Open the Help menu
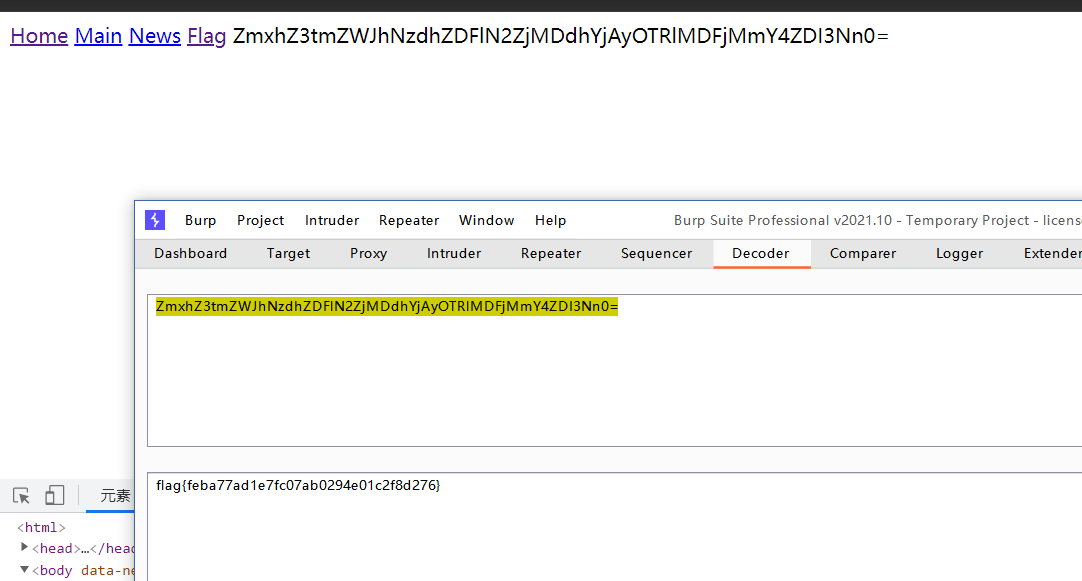 click(x=550, y=220)
